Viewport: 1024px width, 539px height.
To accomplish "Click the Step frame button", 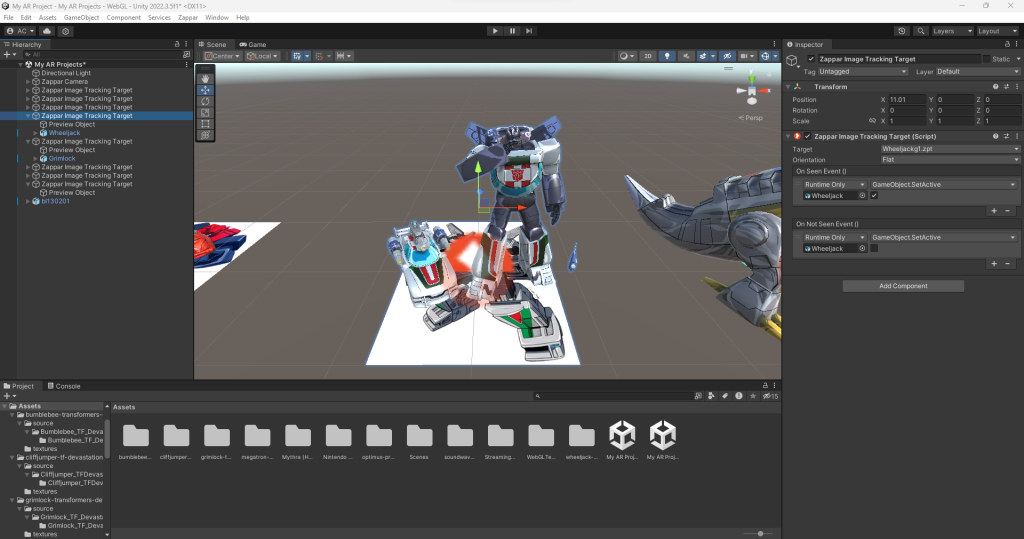I will pyautogui.click(x=531, y=31).
